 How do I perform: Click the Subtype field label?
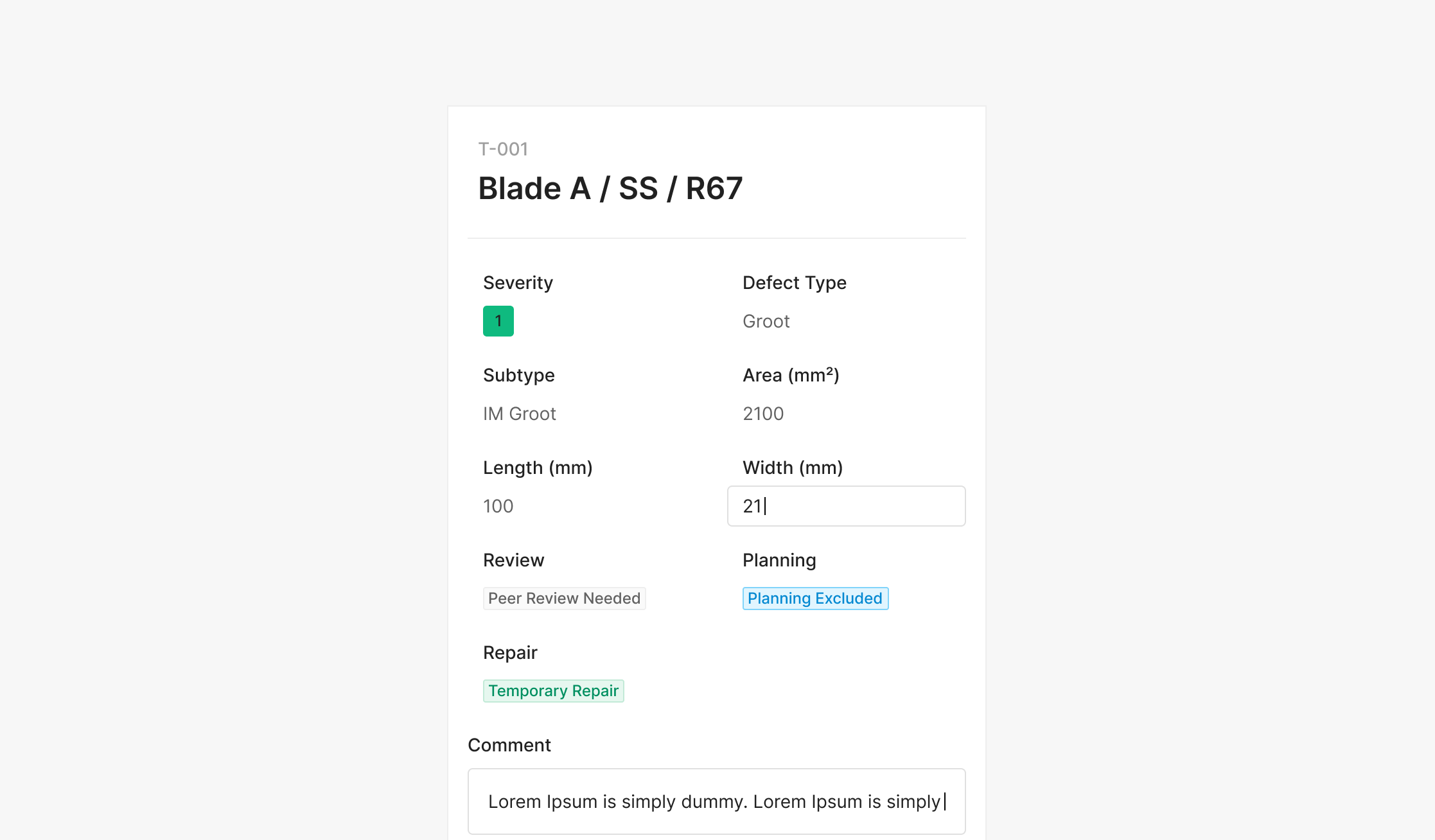pos(518,375)
